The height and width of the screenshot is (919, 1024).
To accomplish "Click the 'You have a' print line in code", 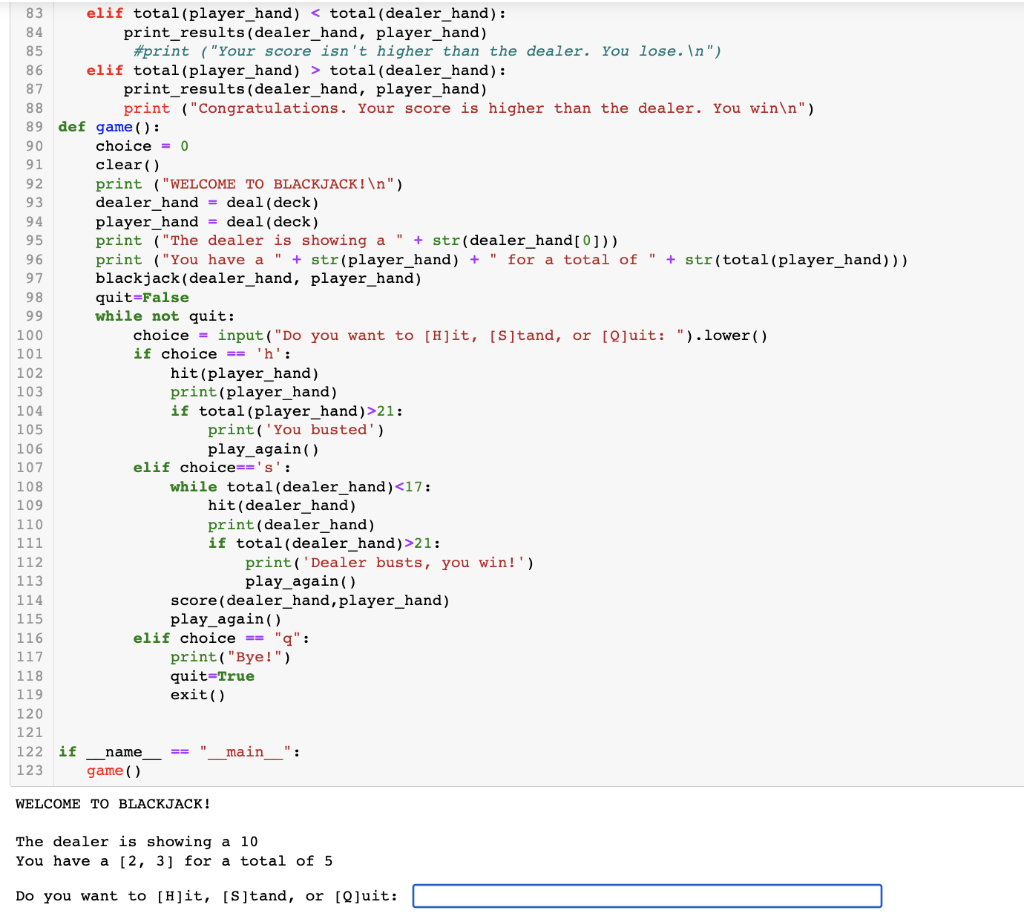I will (x=502, y=259).
